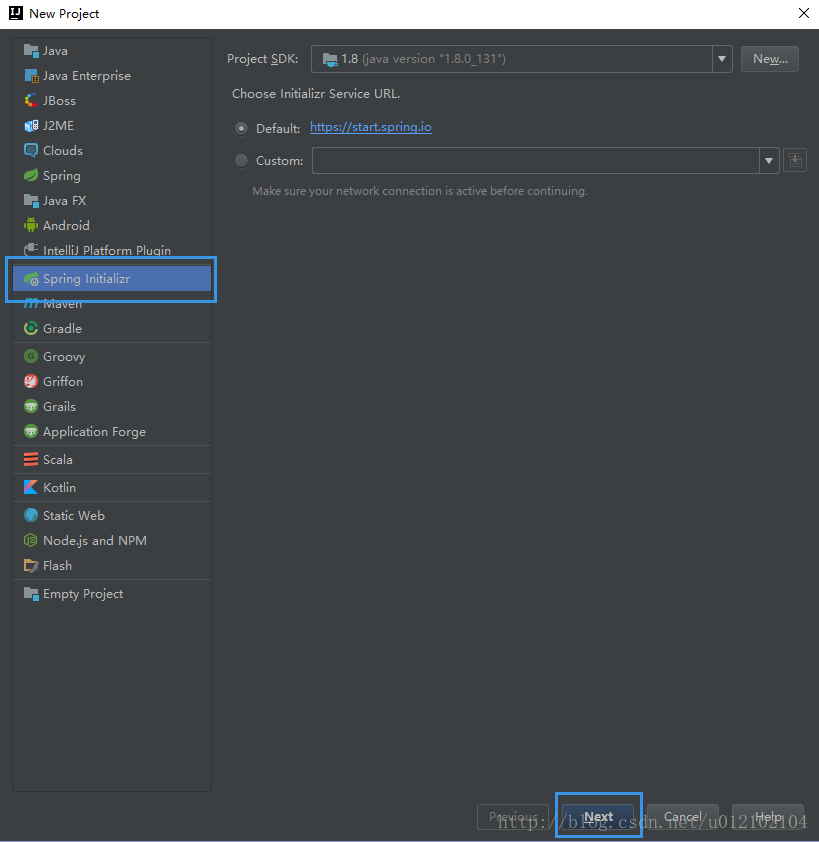Click the IntelliJ IDEA logo in the title bar
Screen dimensions: 819x842
(16, 13)
